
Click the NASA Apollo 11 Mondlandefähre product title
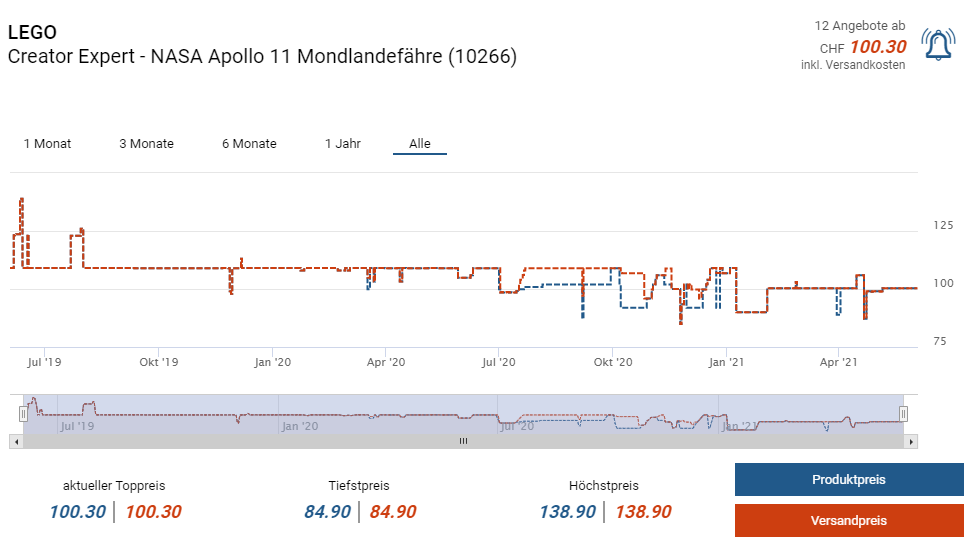point(262,57)
